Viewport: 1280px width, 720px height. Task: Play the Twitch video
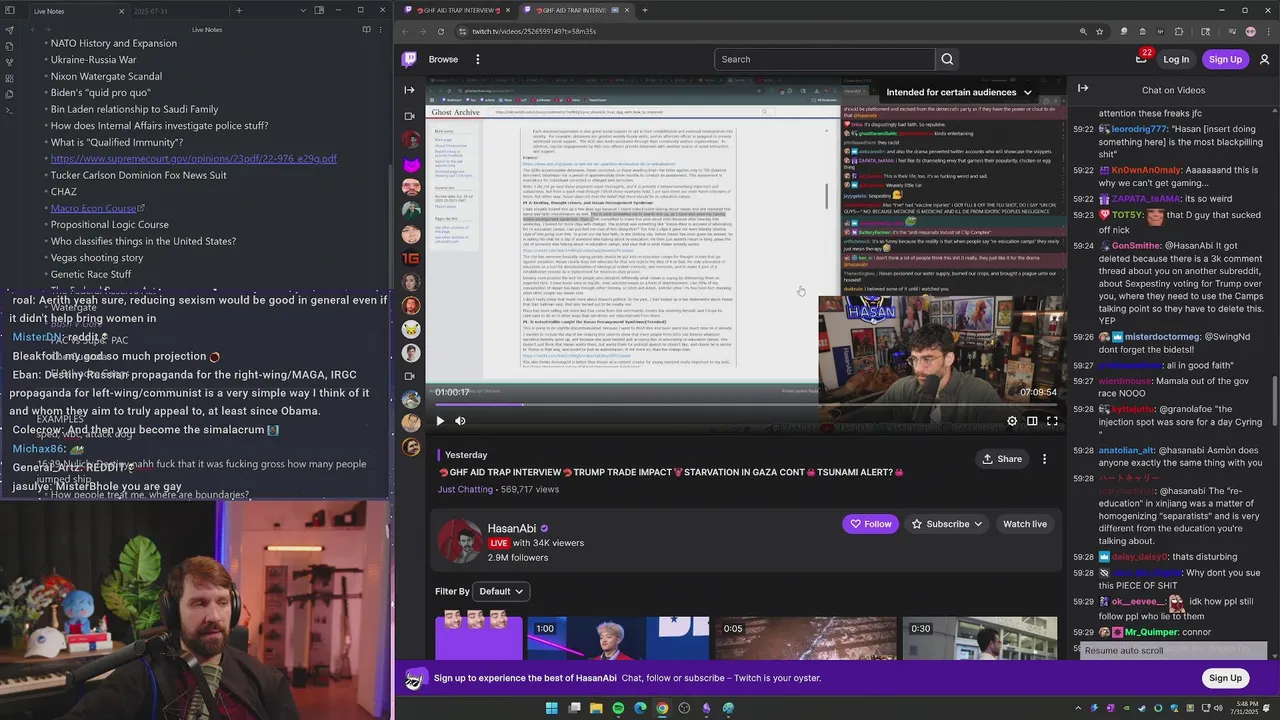point(440,421)
